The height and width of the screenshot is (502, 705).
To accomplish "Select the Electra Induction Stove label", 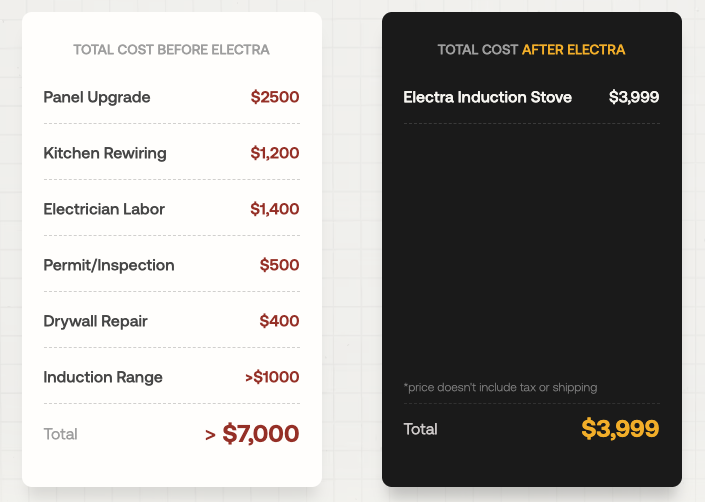I will (488, 97).
